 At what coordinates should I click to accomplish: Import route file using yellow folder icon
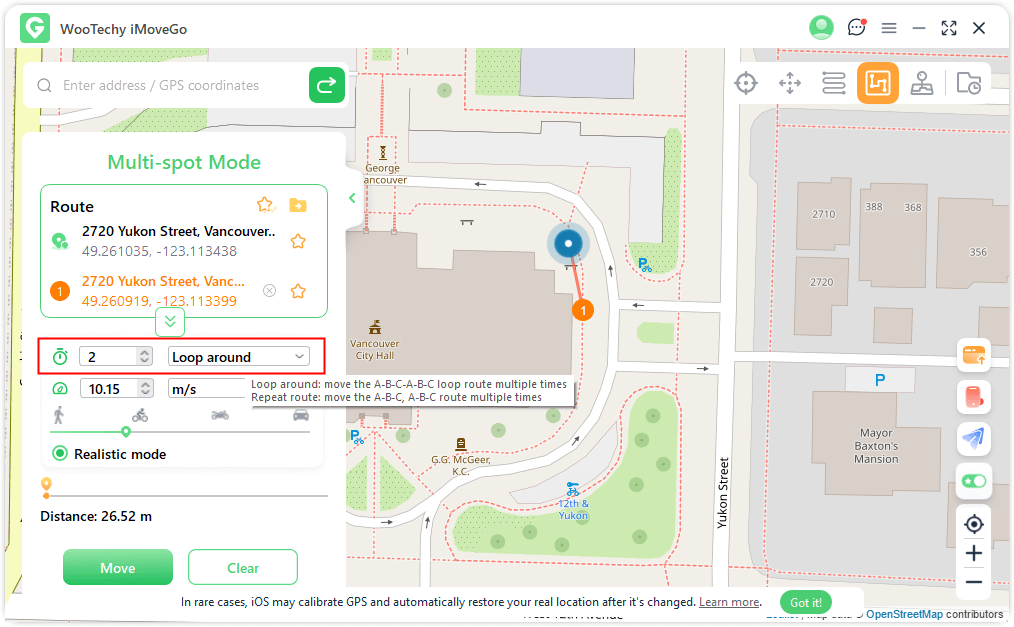click(x=297, y=205)
